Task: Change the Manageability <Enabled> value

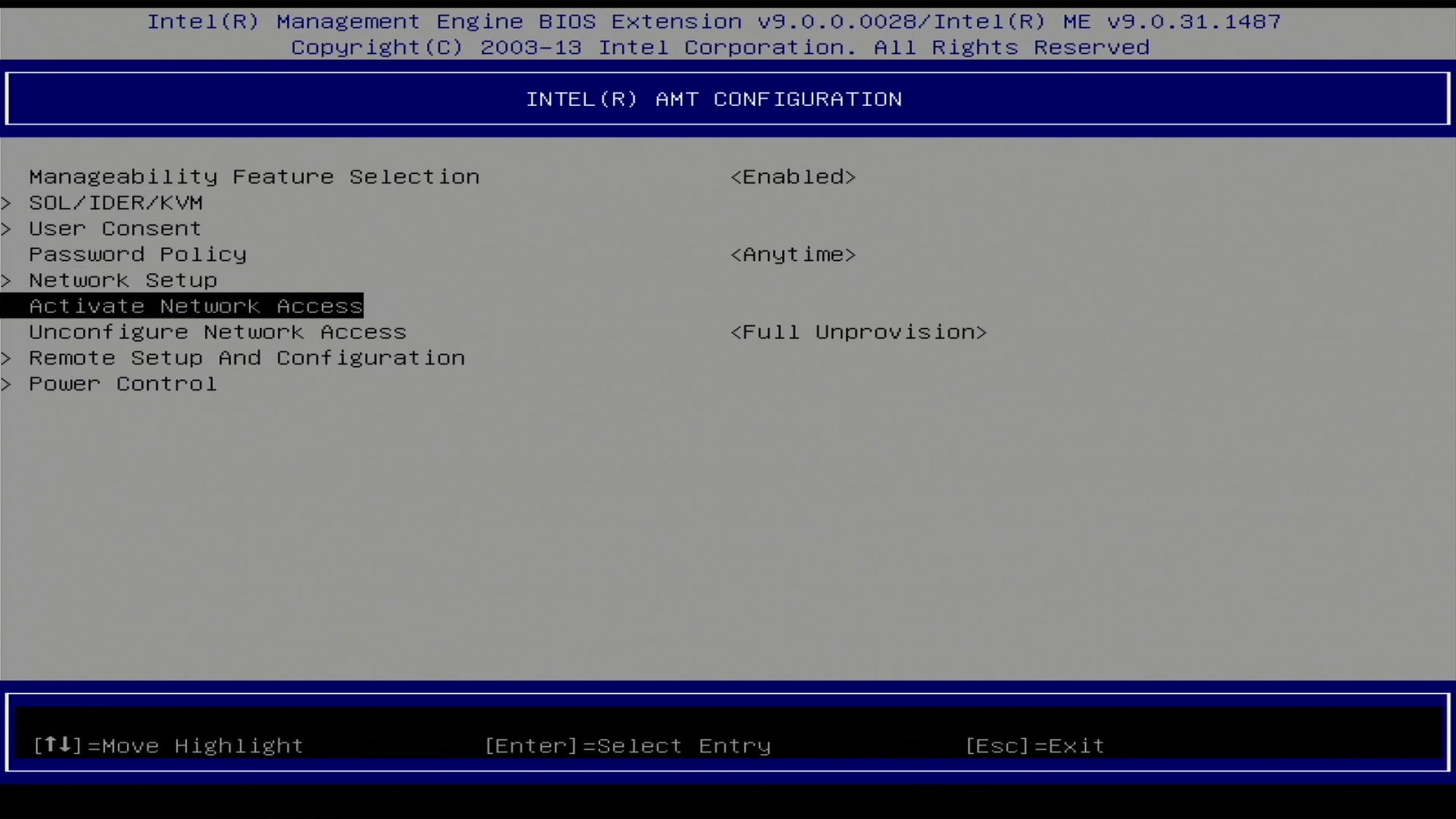Action: 793,177
